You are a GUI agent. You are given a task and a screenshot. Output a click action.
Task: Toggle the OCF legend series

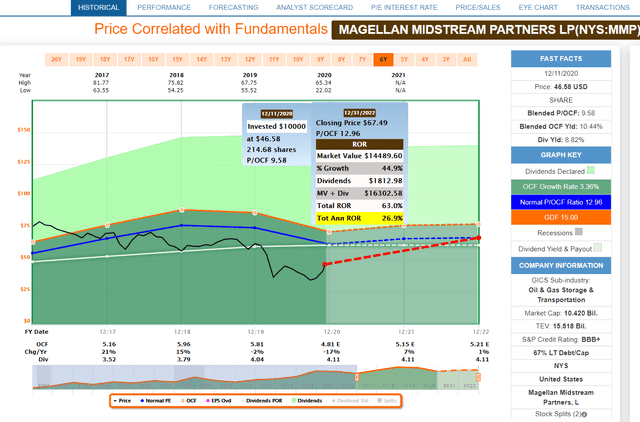click(x=189, y=401)
